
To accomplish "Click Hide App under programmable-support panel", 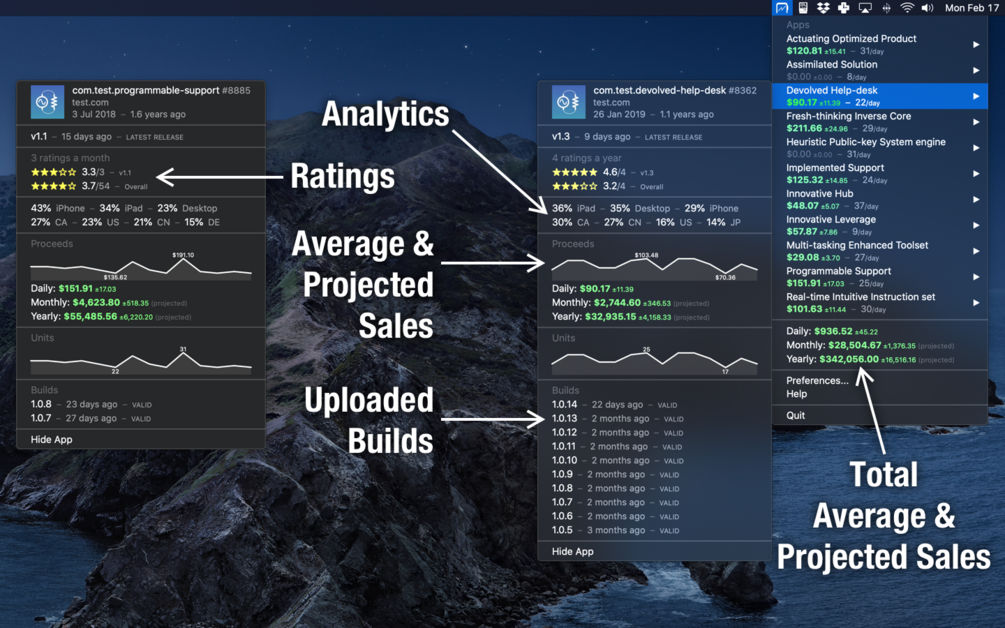I will pyautogui.click(x=51, y=440).
